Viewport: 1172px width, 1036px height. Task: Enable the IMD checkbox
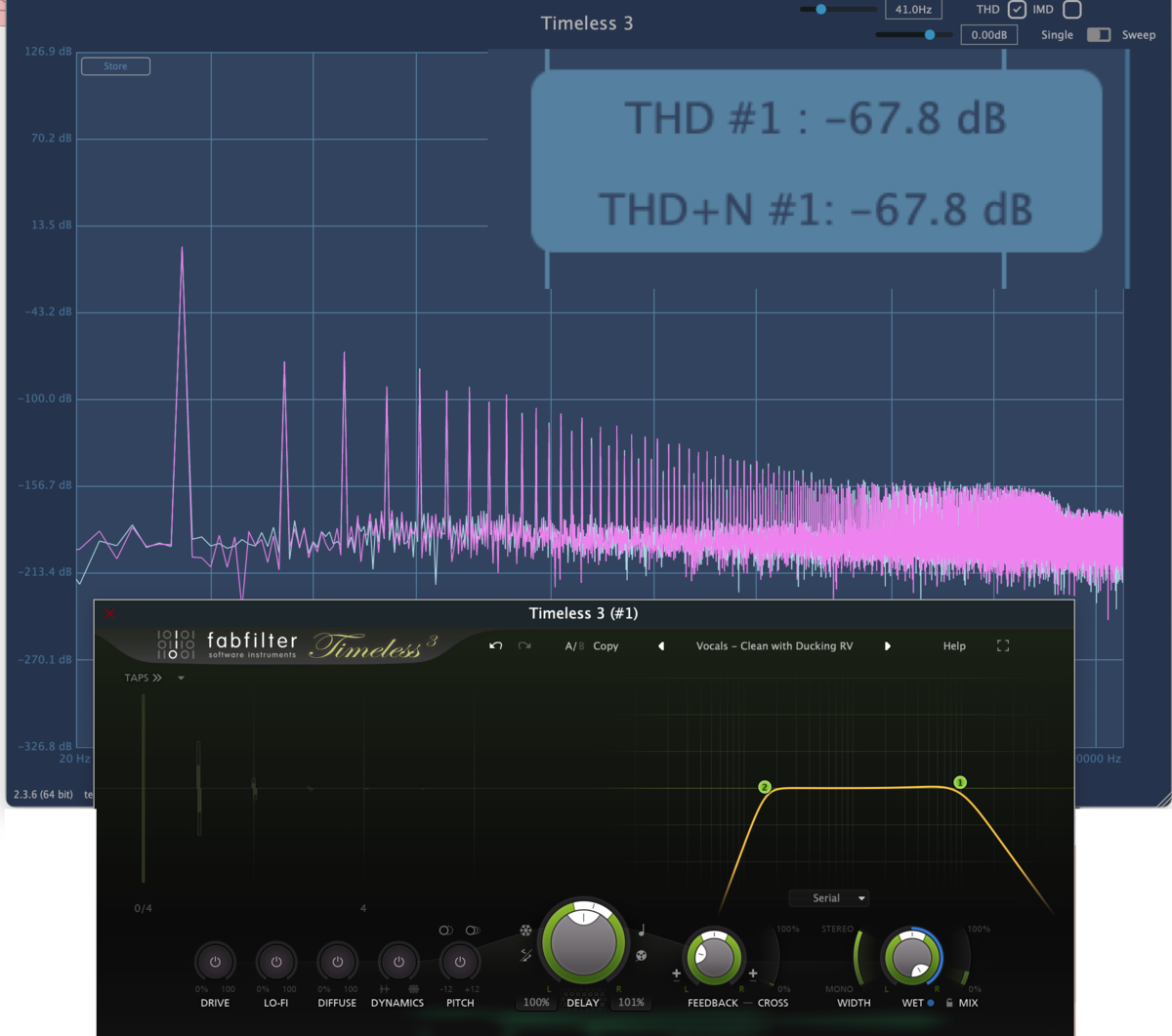[x=1072, y=10]
